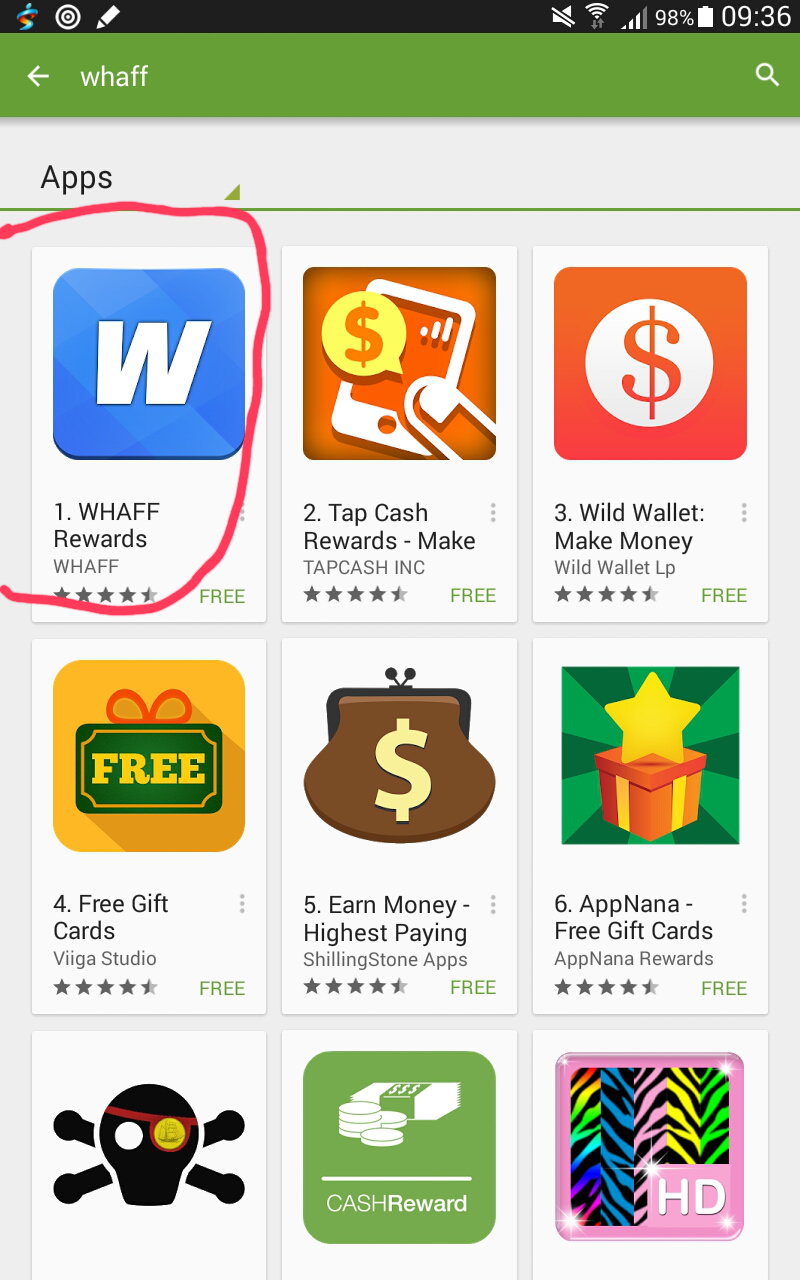Open the Wild Wallet dollar icon
Image resolution: width=800 pixels, height=1280 pixels.
[x=650, y=364]
